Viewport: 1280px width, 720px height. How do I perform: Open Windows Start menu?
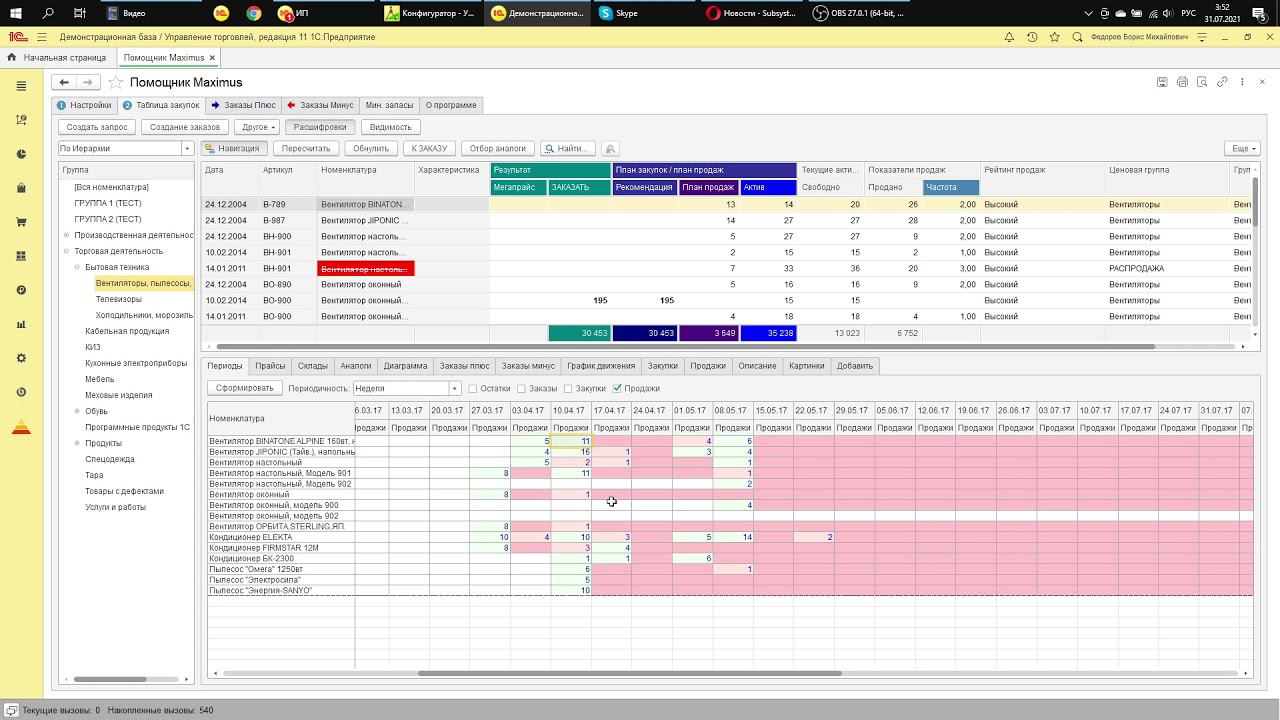(x=17, y=13)
